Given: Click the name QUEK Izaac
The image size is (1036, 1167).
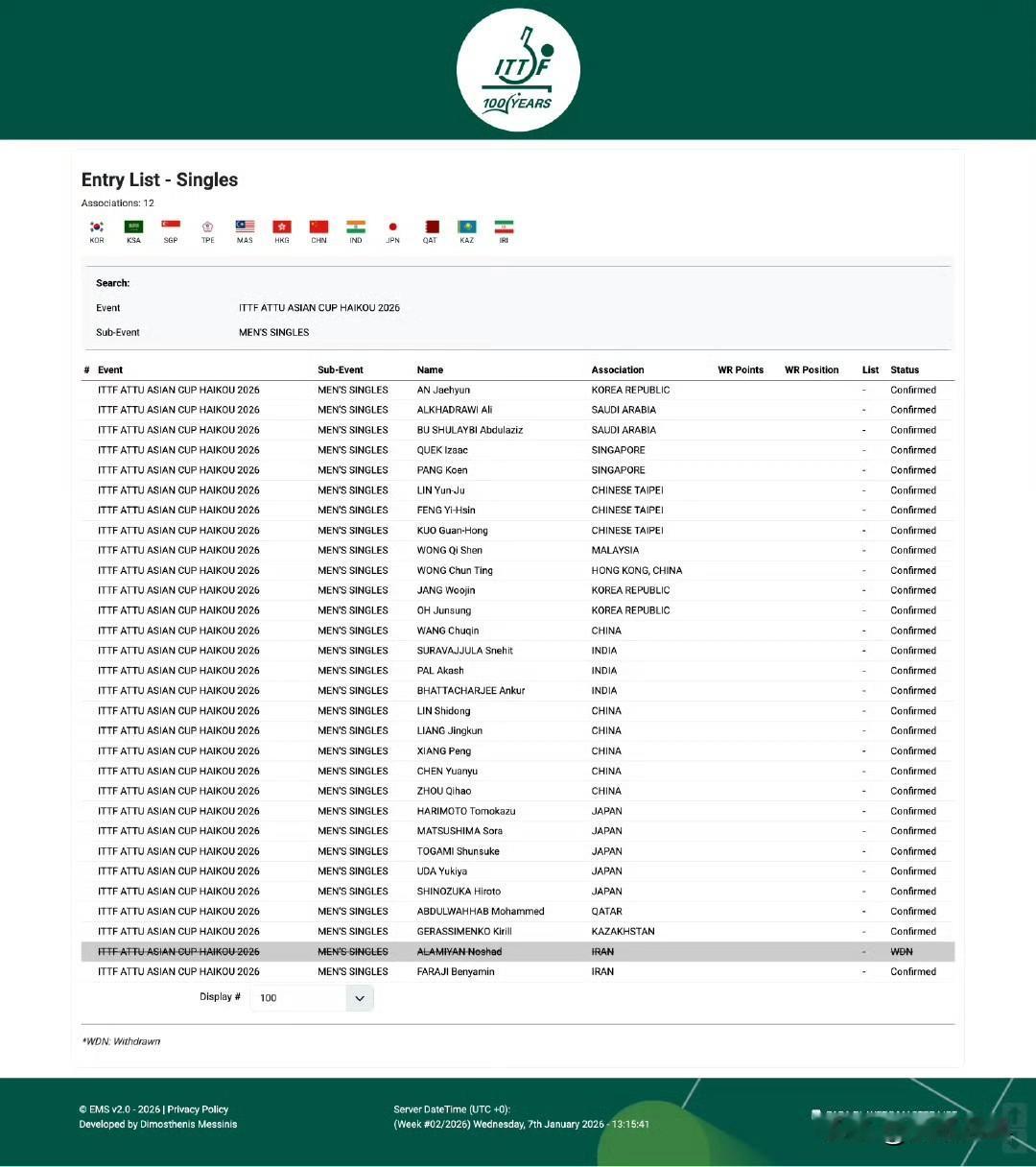Looking at the screenshot, I should (442, 450).
